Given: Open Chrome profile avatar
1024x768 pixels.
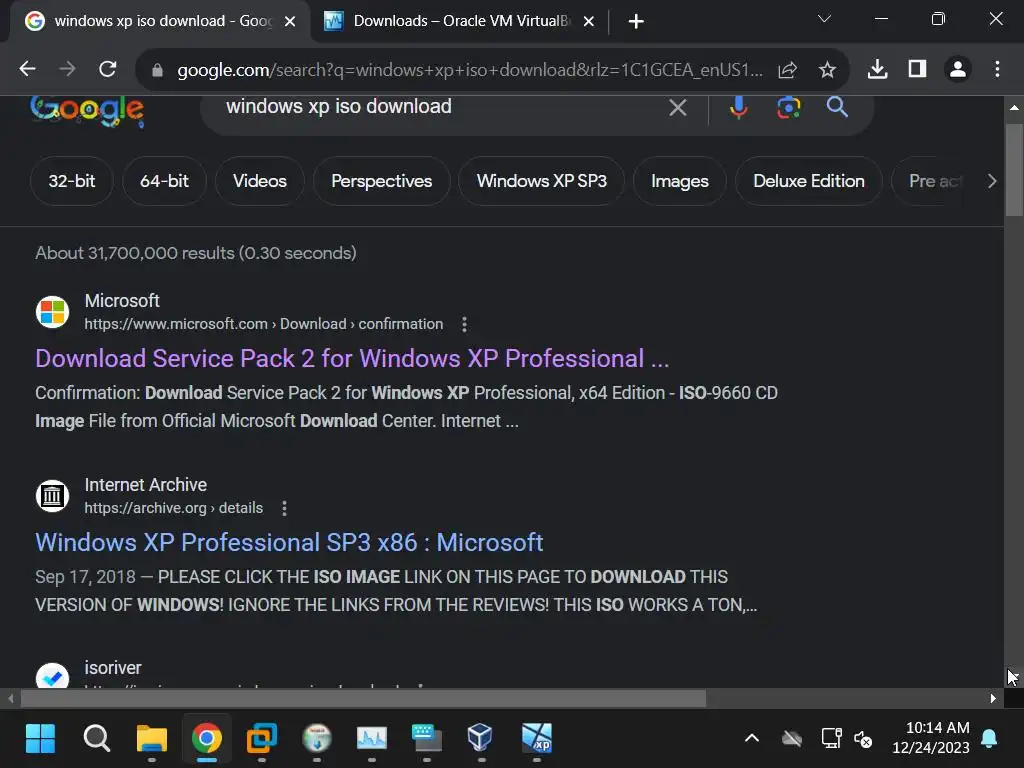Looking at the screenshot, I should (x=957, y=69).
